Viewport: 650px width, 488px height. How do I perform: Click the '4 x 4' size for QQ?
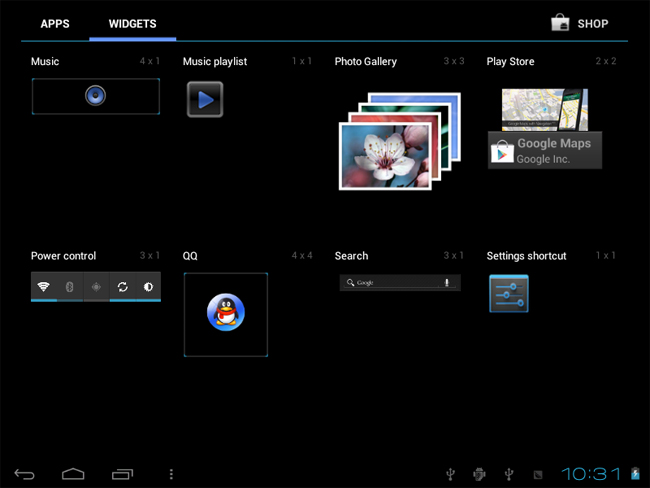[x=302, y=255]
